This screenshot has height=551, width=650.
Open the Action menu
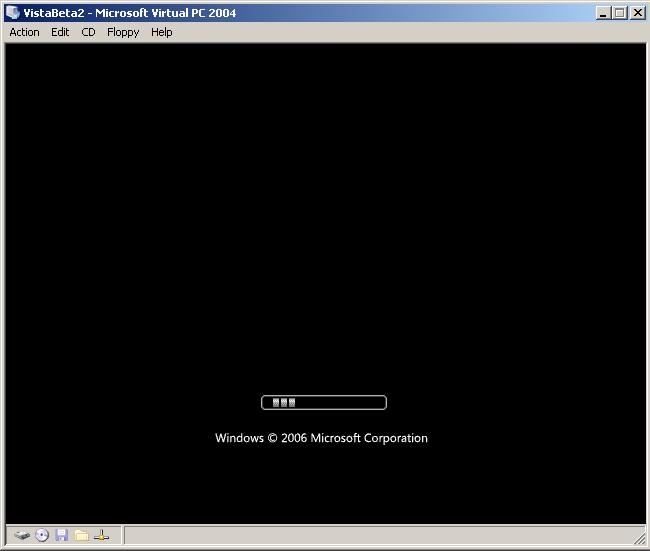coord(24,32)
